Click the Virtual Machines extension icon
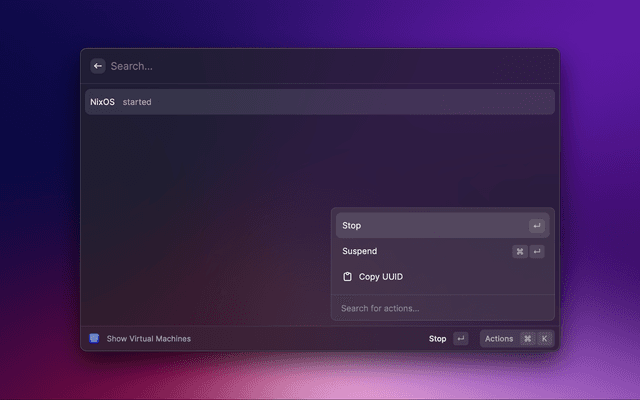 [94, 339]
